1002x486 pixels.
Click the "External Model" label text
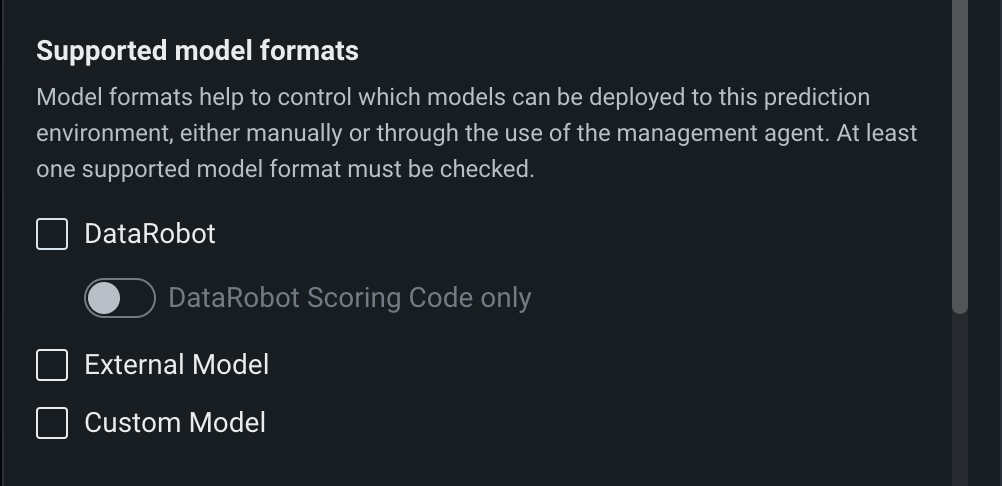tap(177, 365)
